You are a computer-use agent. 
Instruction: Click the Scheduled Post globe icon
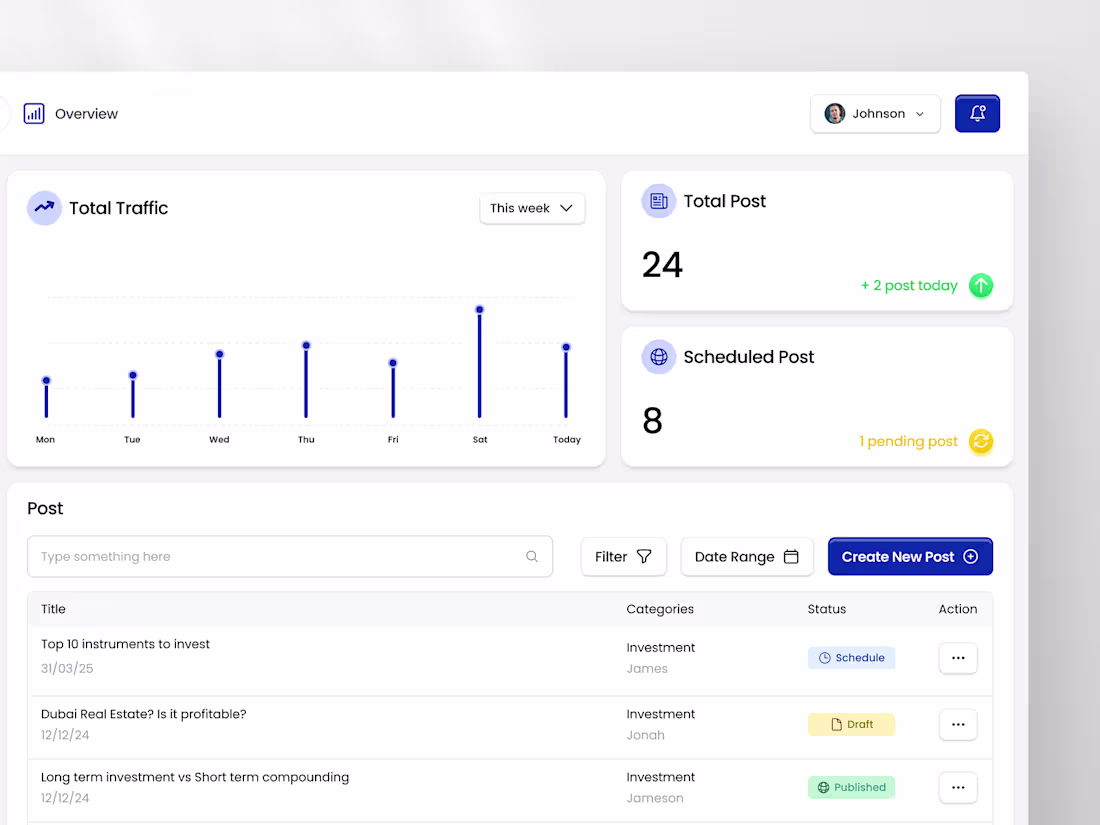[x=658, y=356]
